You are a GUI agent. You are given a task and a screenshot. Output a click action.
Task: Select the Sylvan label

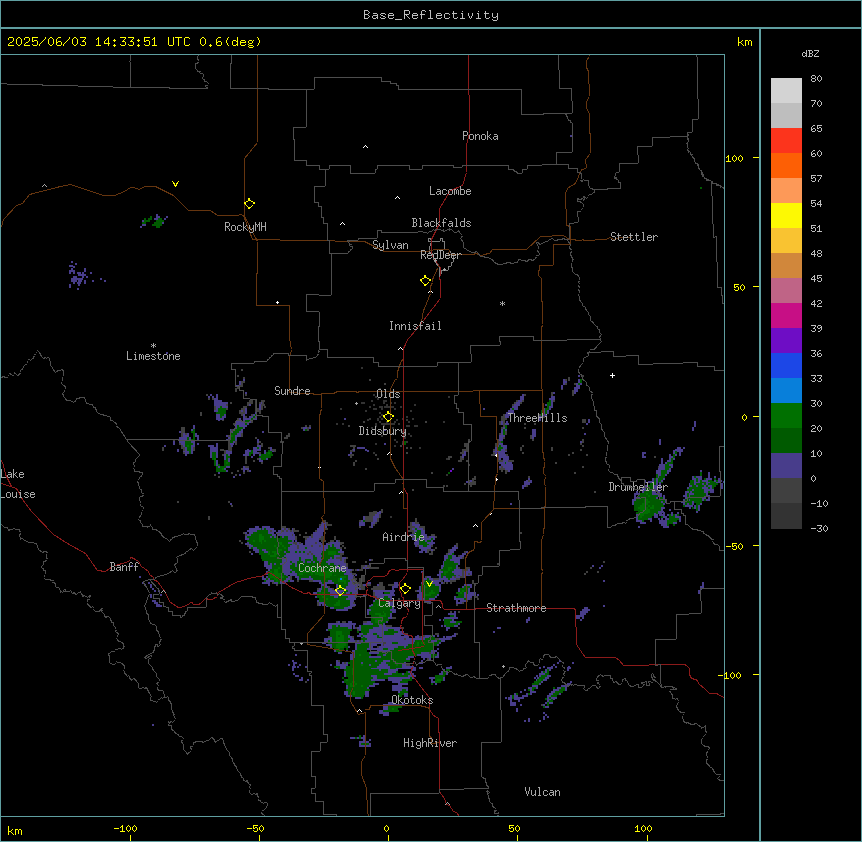(390, 245)
